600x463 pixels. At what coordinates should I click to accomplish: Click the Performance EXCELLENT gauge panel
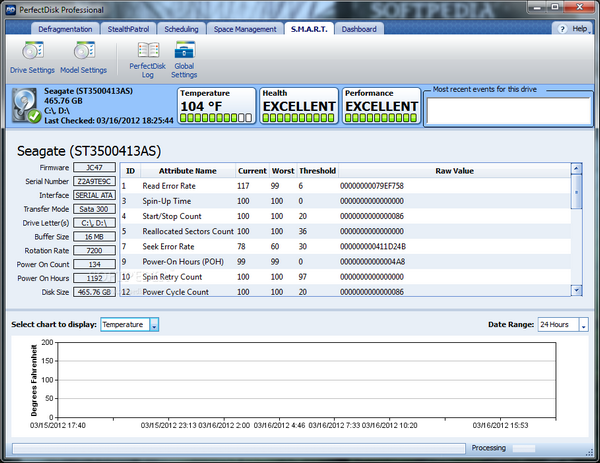[x=382, y=106]
